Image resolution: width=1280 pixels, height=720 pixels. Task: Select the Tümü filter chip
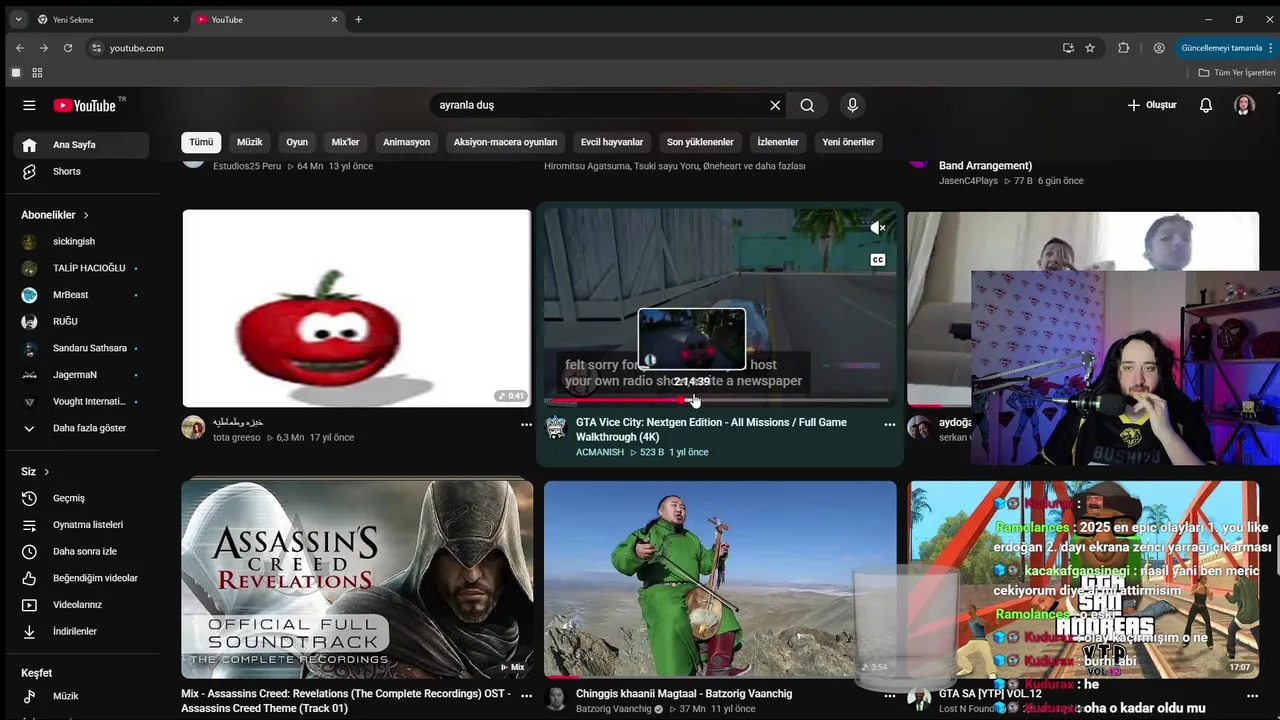(201, 142)
